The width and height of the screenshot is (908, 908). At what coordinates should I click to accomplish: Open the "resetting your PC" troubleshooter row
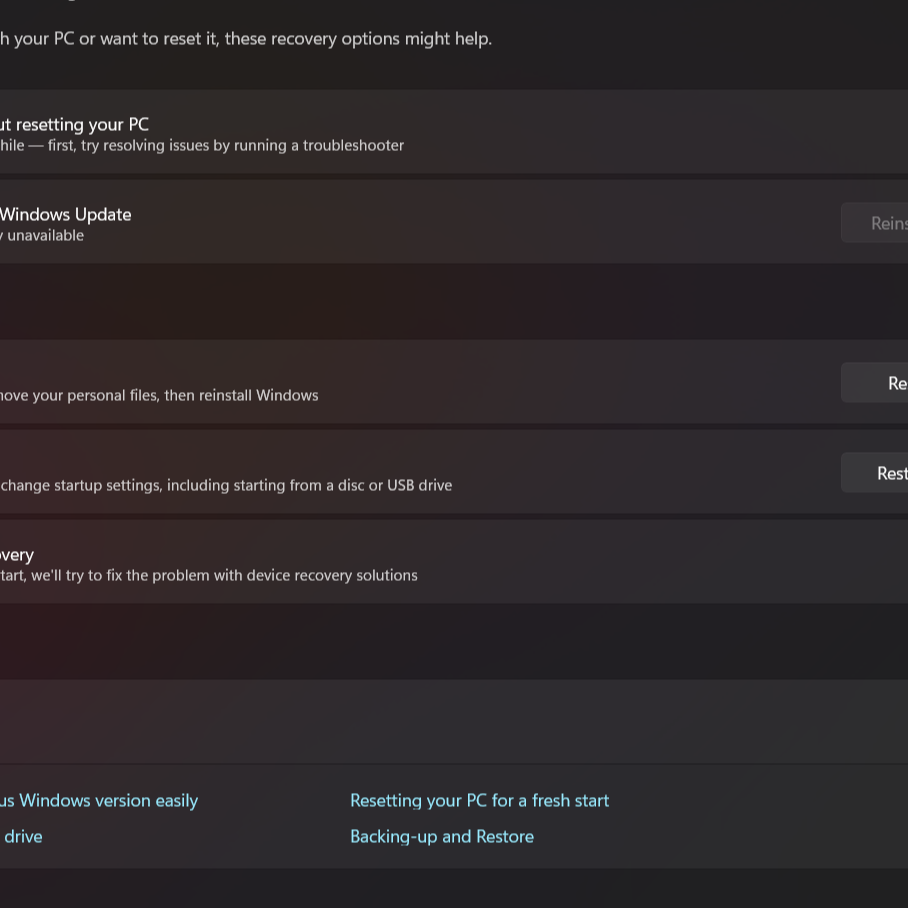[74, 125]
